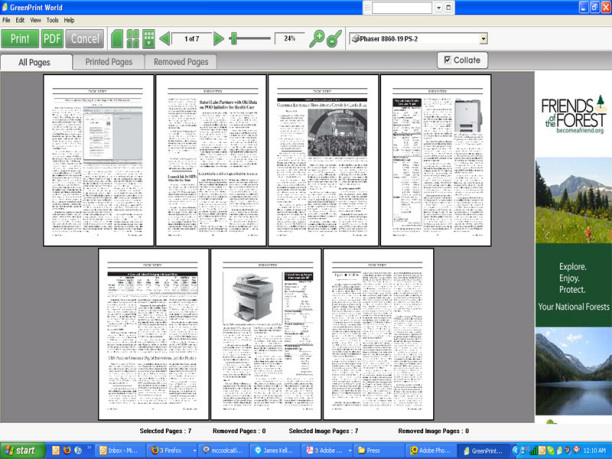Click the zoom in magnifier icon
Screen dimensions: 612x459
(x=318, y=39)
